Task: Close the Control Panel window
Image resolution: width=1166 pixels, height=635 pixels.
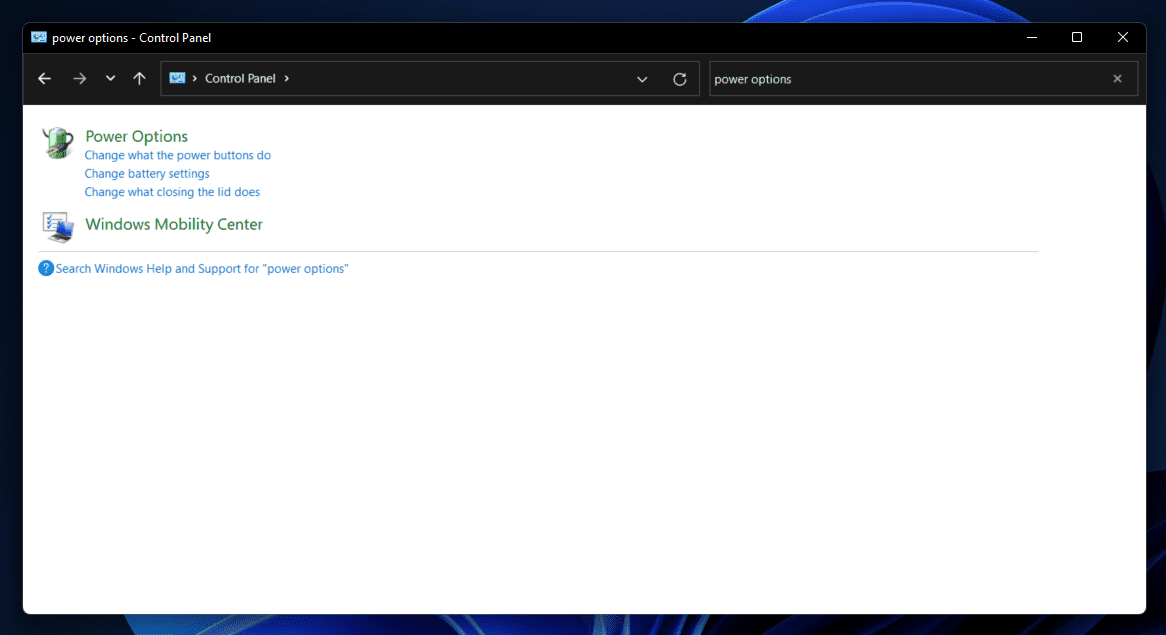Action: 1123,37
